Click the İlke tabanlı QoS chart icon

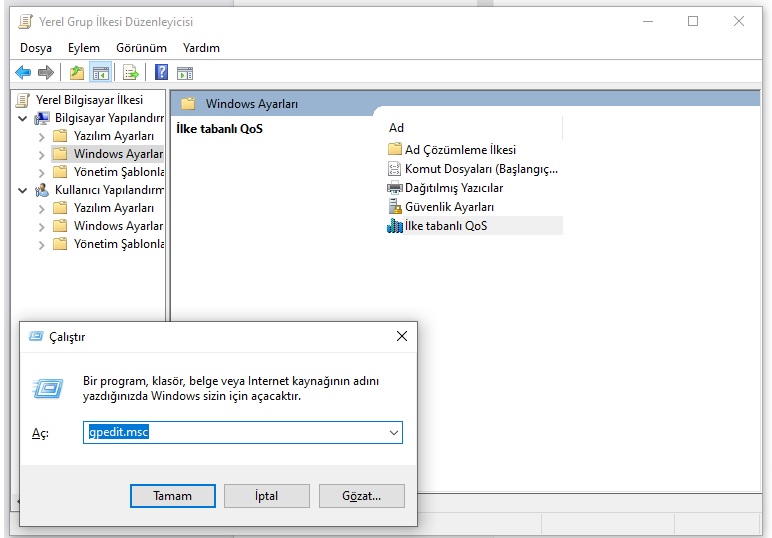[x=395, y=225]
